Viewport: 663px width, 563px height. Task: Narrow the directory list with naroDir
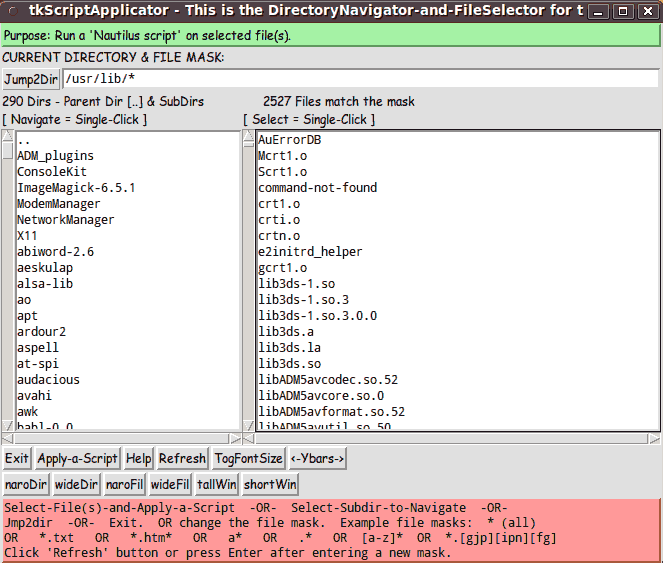click(26, 485)
